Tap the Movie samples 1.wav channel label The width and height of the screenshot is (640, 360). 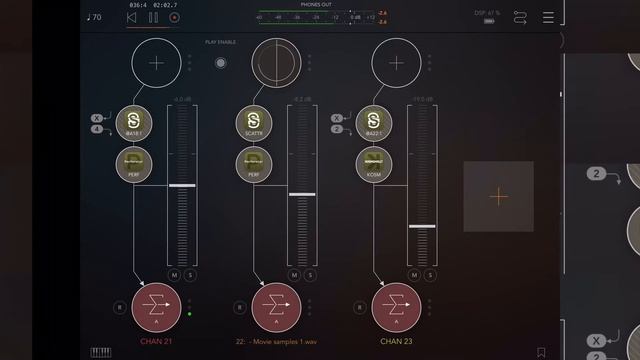tap(276, 342)
